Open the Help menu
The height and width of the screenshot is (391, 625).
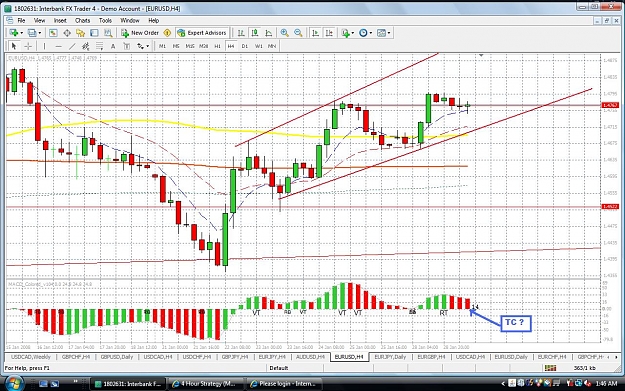[153, 20]
